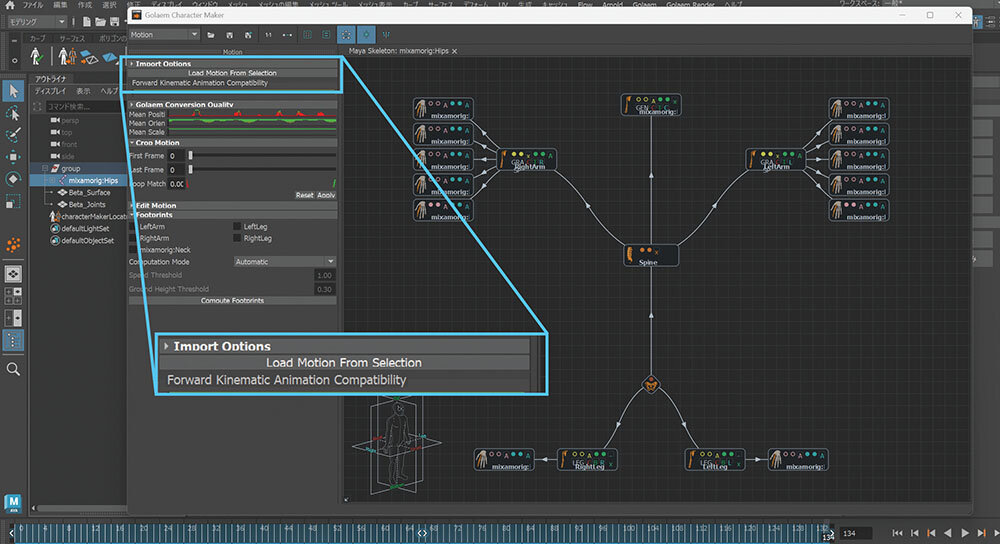Open the Golaem Render menu
Screen dimensions: 1000x544
click(690, 4)
